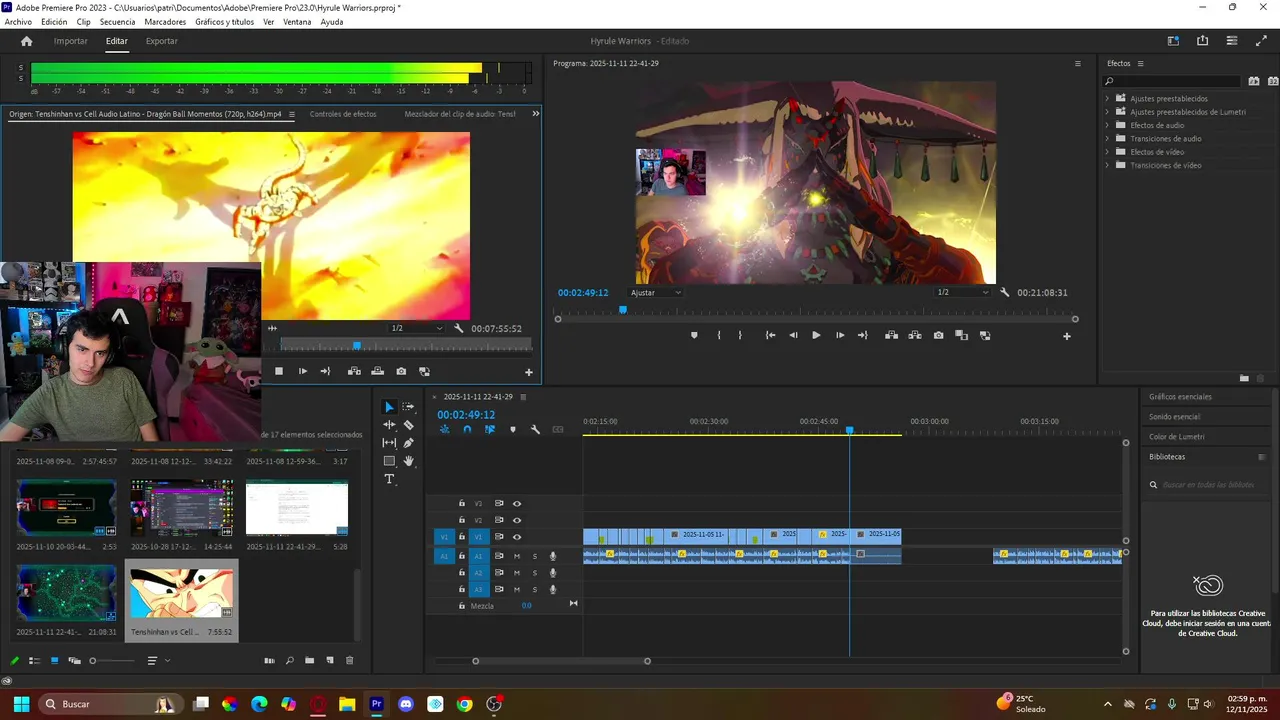Viewport: 1280px width, 720px height.
Task: Stop playback in the Source monitor
Action: point(279,372)
